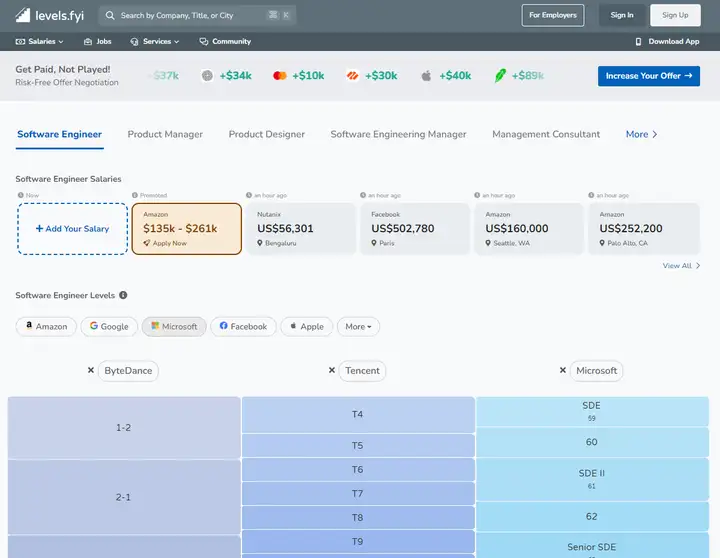Open the Nutanix US$56,301 salary card
720x558 pixels.
(301, 229)
